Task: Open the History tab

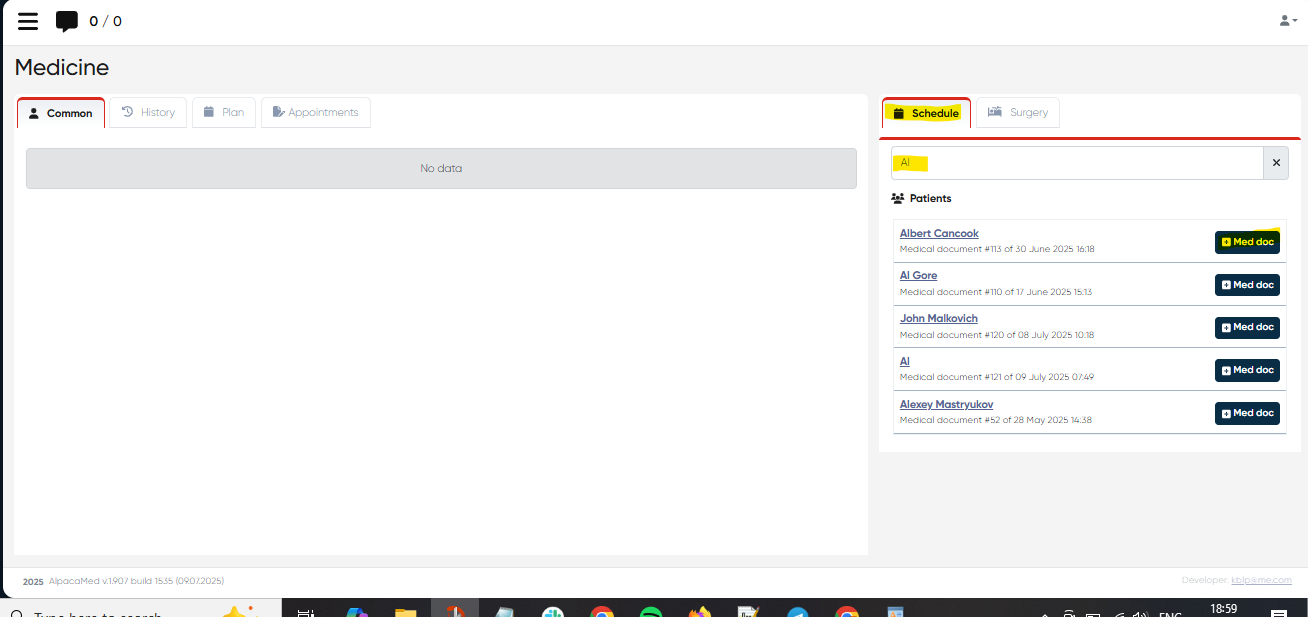Action: point(148,113)
